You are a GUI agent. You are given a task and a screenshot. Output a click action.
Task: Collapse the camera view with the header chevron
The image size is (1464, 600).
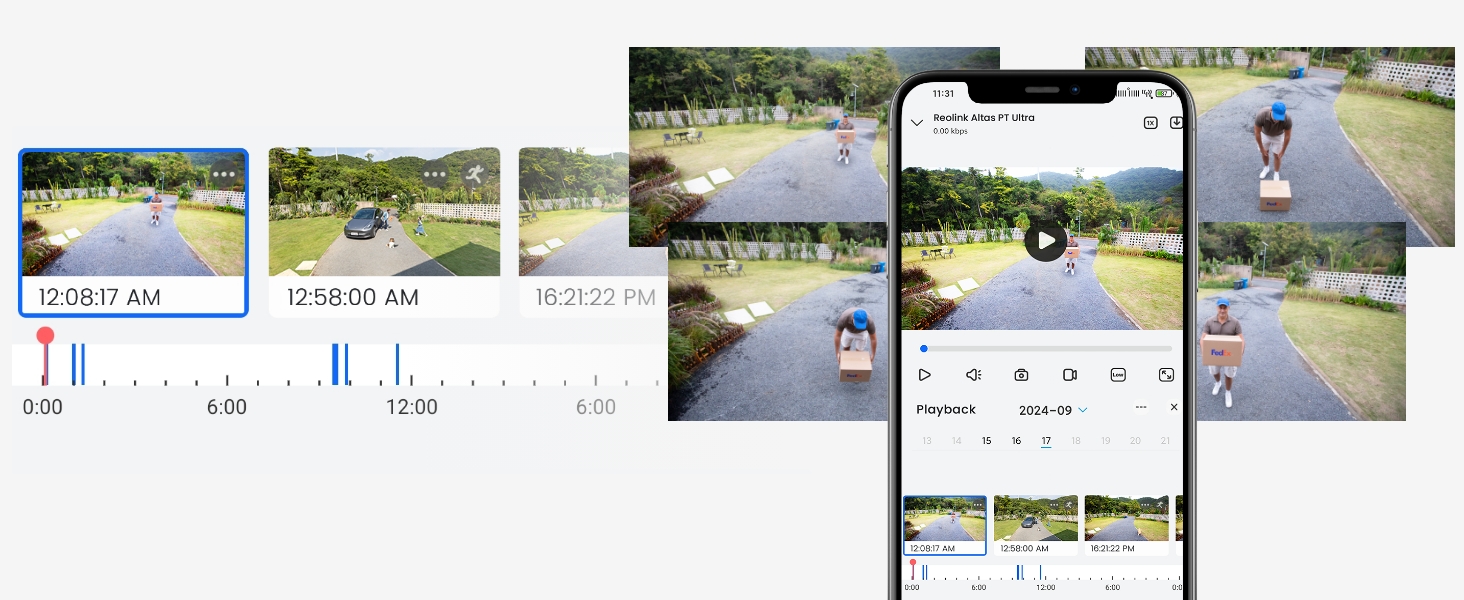point(916,123)
